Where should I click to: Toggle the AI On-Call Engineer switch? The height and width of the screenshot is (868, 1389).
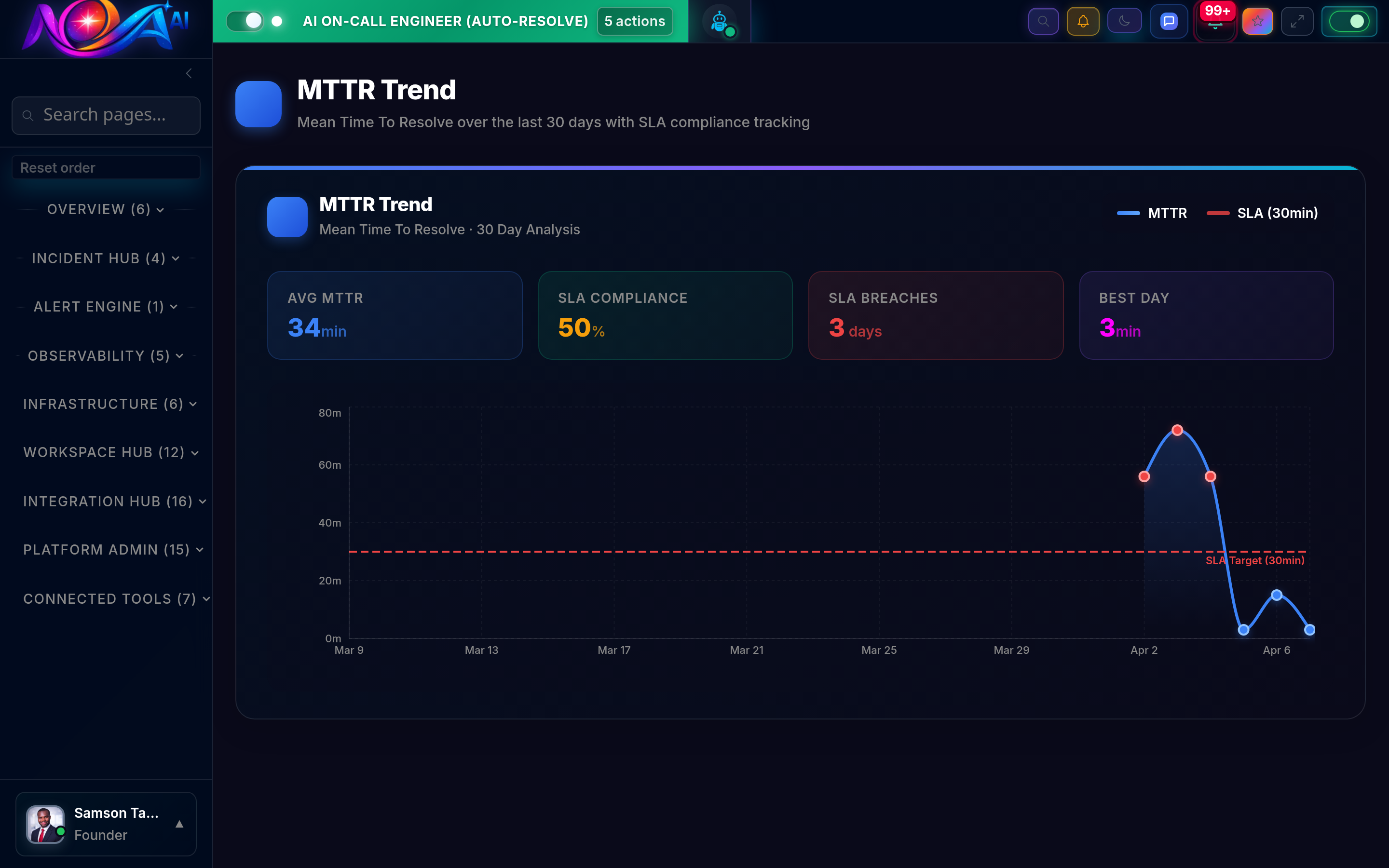(x=245, y=21)
